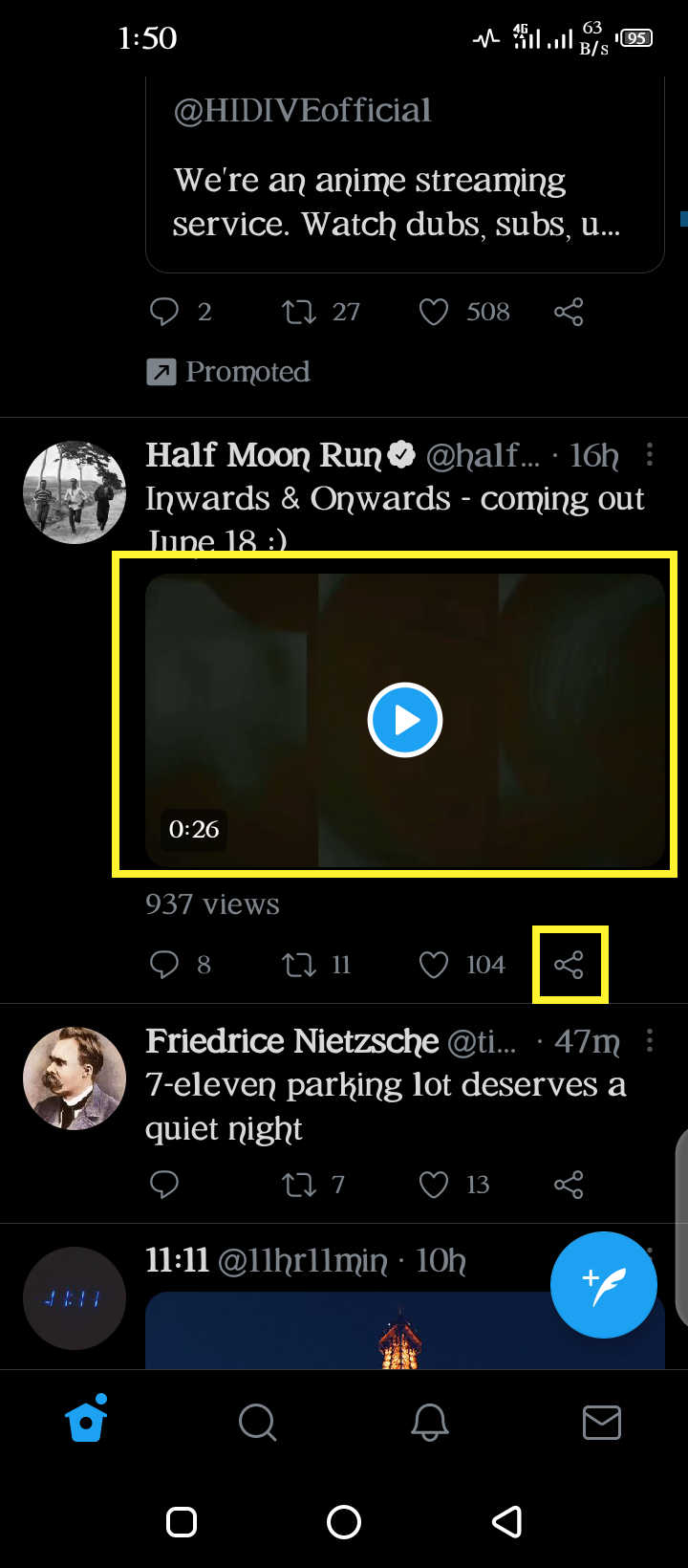Open Half Moon Run's verified badge
This screenshot has width=688, height=1568.
[x=400, y=455]
